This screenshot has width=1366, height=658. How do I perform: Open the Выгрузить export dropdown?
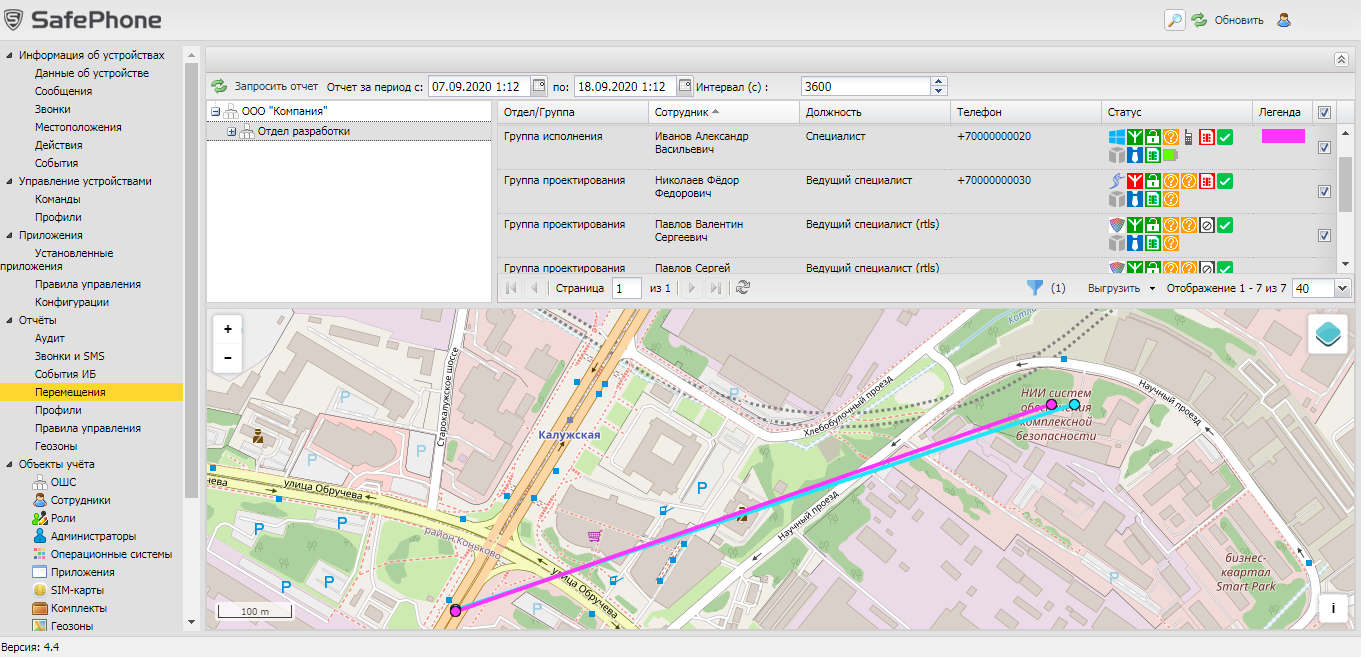(x=1119, y=288)
